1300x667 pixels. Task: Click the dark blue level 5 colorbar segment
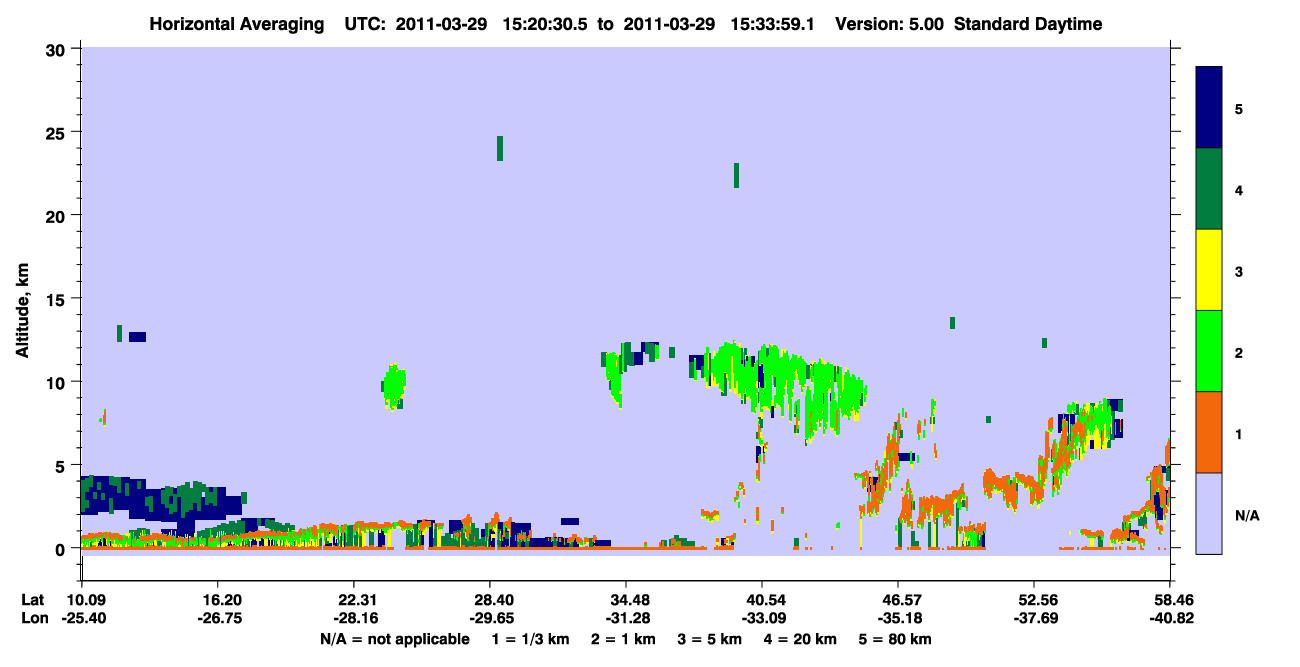(x=1210, y=108)
